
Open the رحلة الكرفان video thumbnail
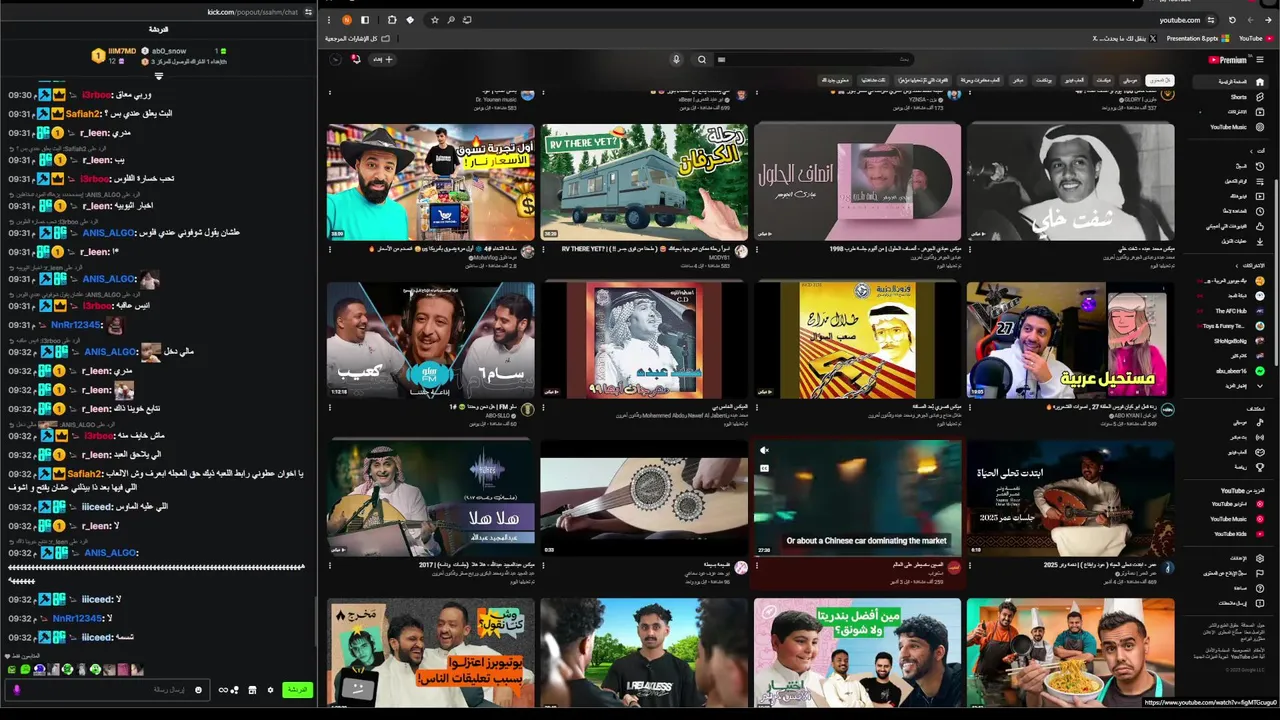click(644, 182)
